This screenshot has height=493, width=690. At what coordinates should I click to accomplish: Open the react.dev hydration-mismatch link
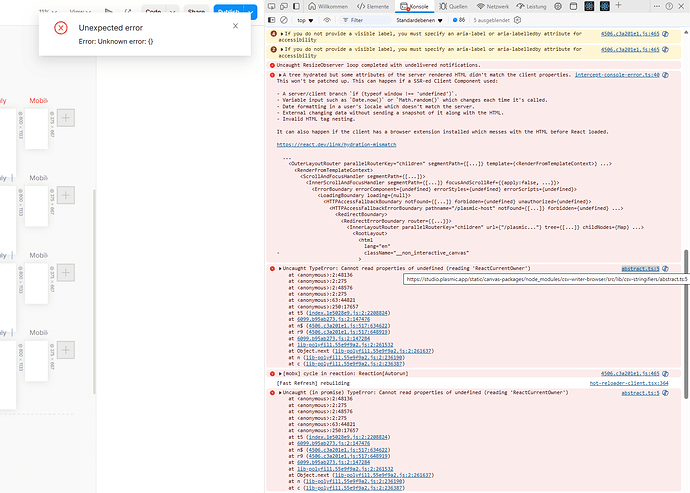336,144
